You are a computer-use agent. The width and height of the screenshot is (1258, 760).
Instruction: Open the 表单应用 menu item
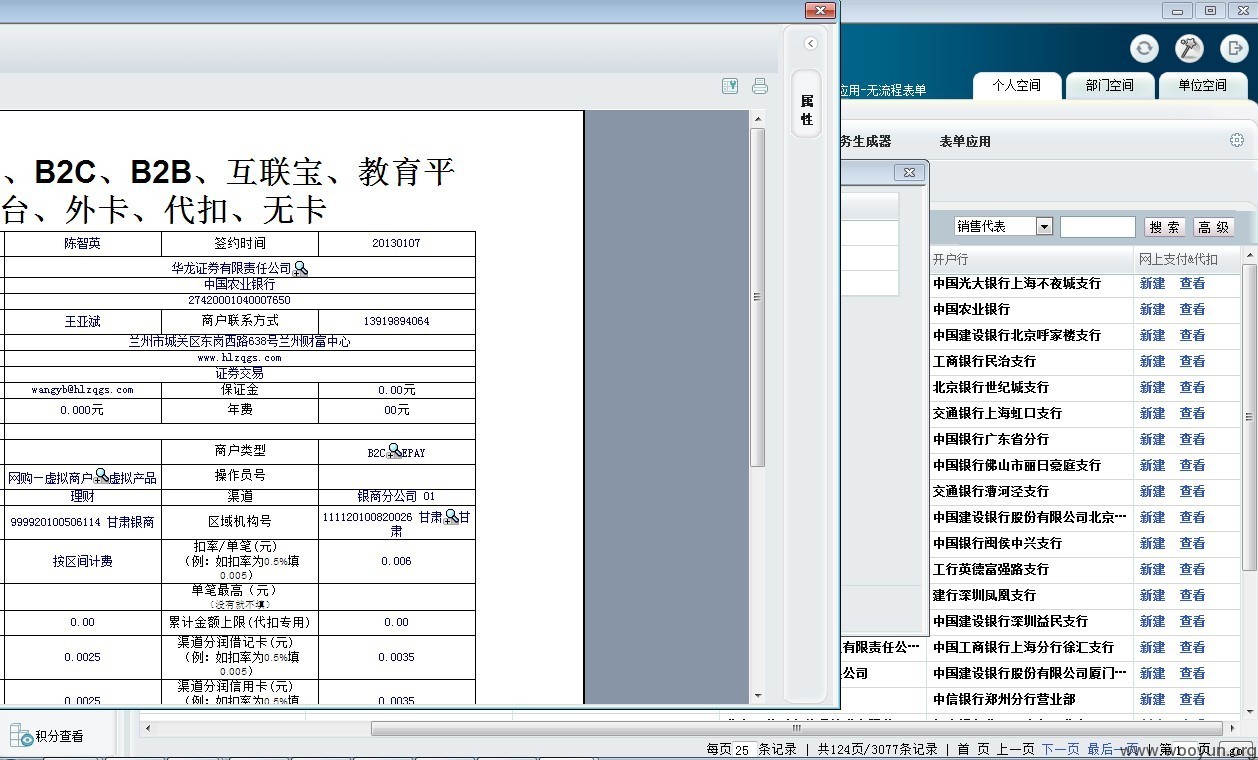[x=965, y=142]
